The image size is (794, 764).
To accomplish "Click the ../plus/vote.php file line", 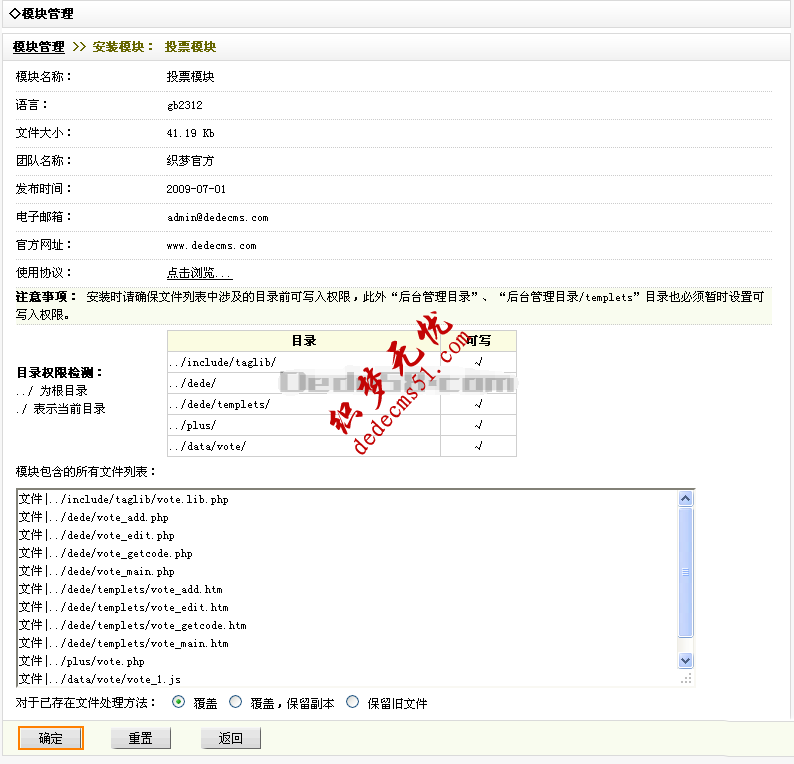I will 82,661.
